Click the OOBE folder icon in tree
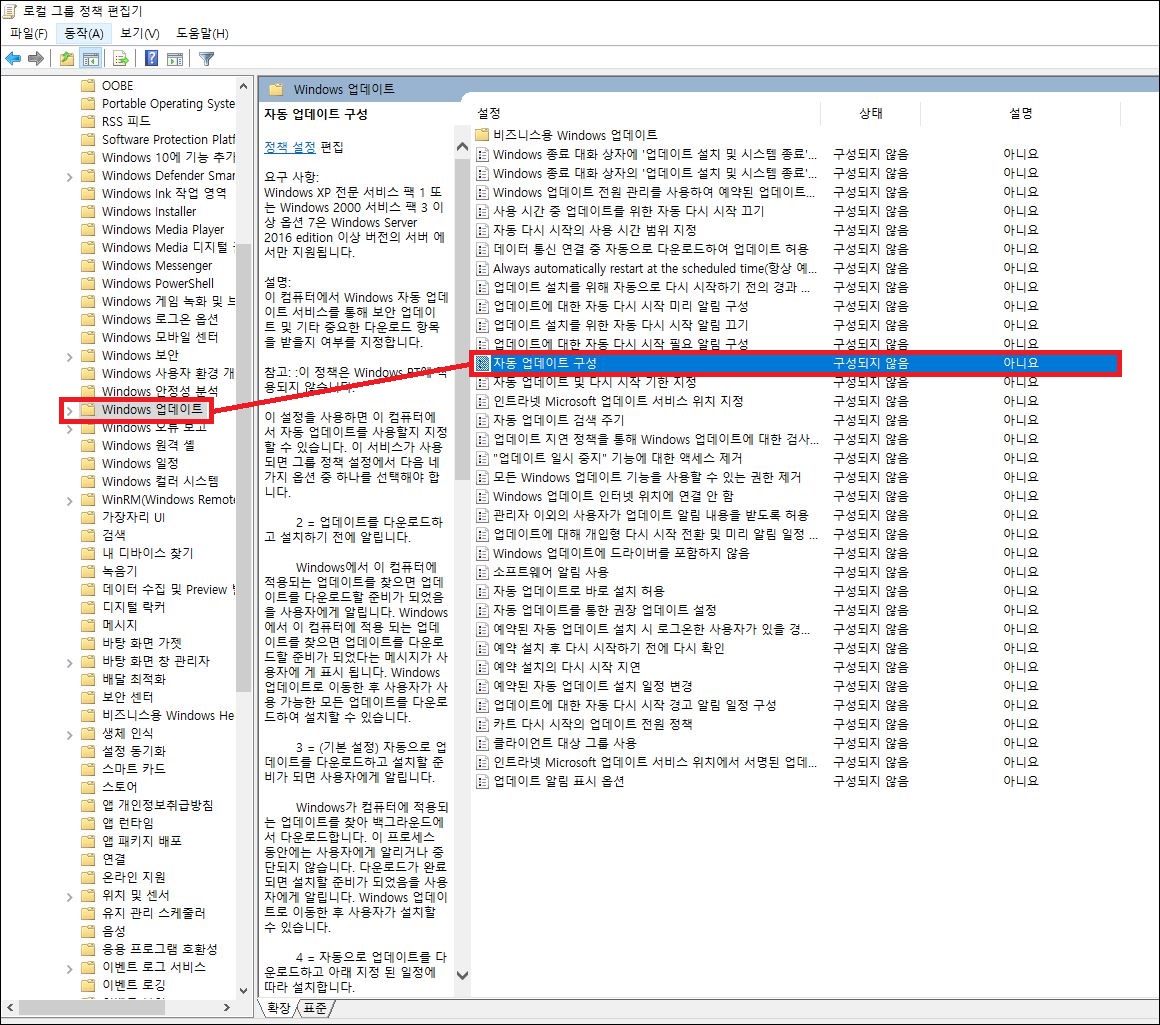 click(x=88, y=85)
